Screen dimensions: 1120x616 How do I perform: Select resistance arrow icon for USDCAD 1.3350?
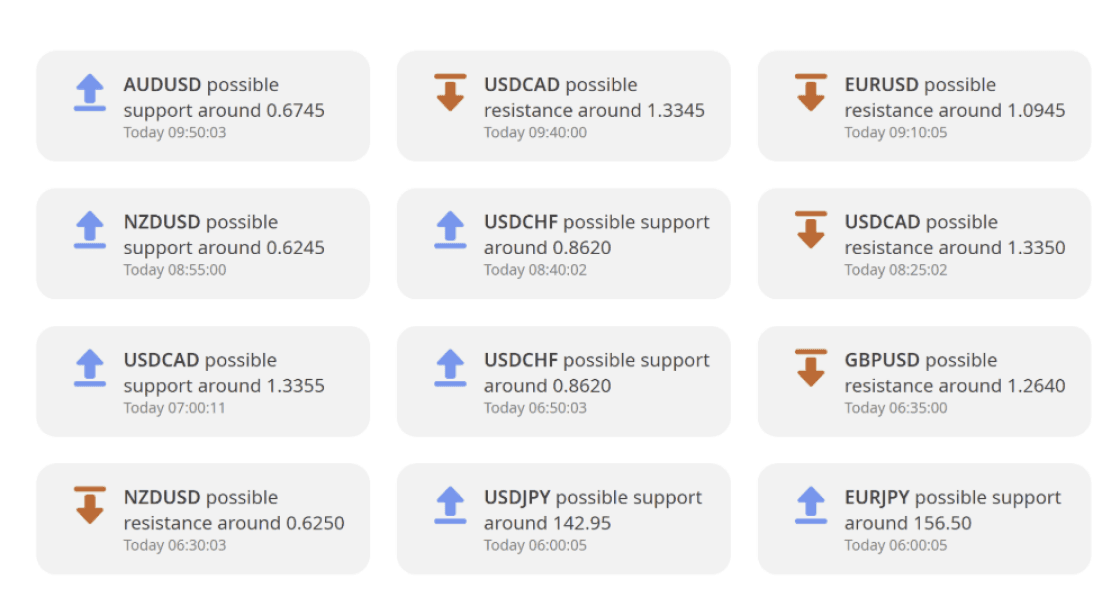tap(811, 229)
